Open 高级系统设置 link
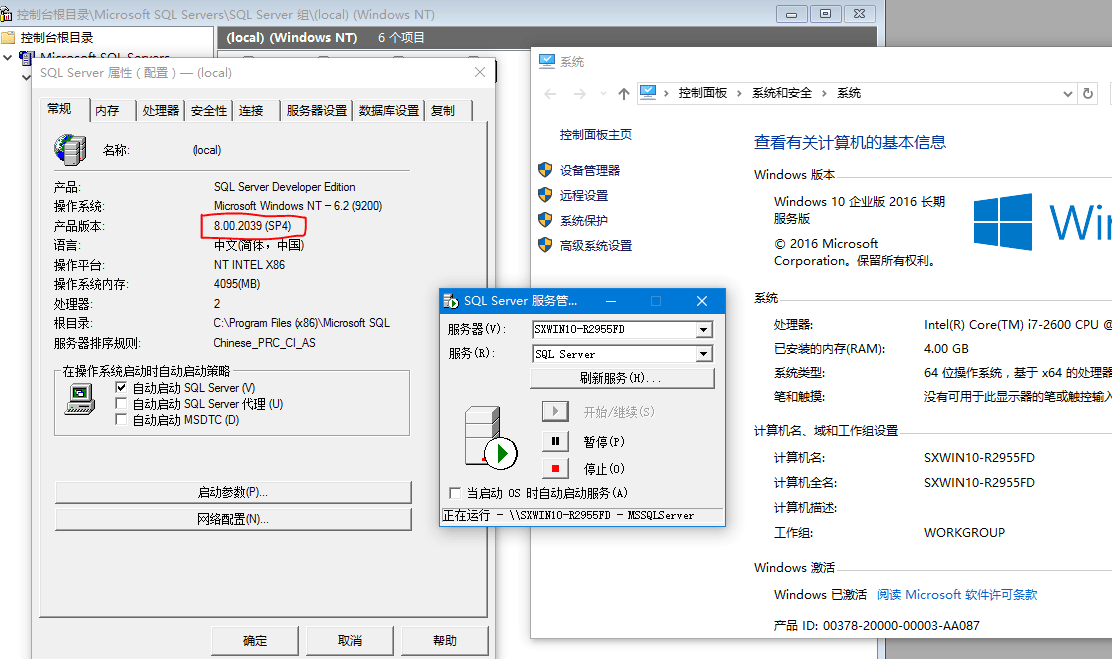1120x659 pixels. (x=596, y=245)
